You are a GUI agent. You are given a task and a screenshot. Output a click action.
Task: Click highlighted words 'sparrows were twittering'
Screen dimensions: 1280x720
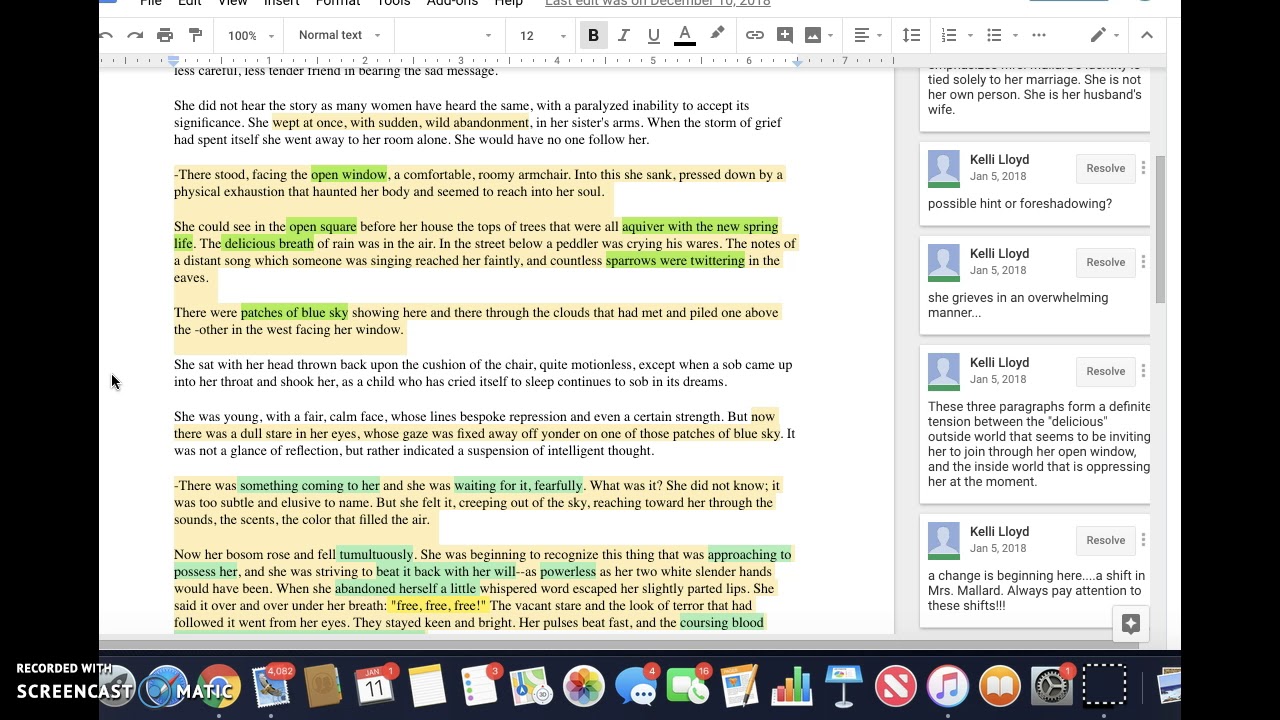[x=675, y=261]
